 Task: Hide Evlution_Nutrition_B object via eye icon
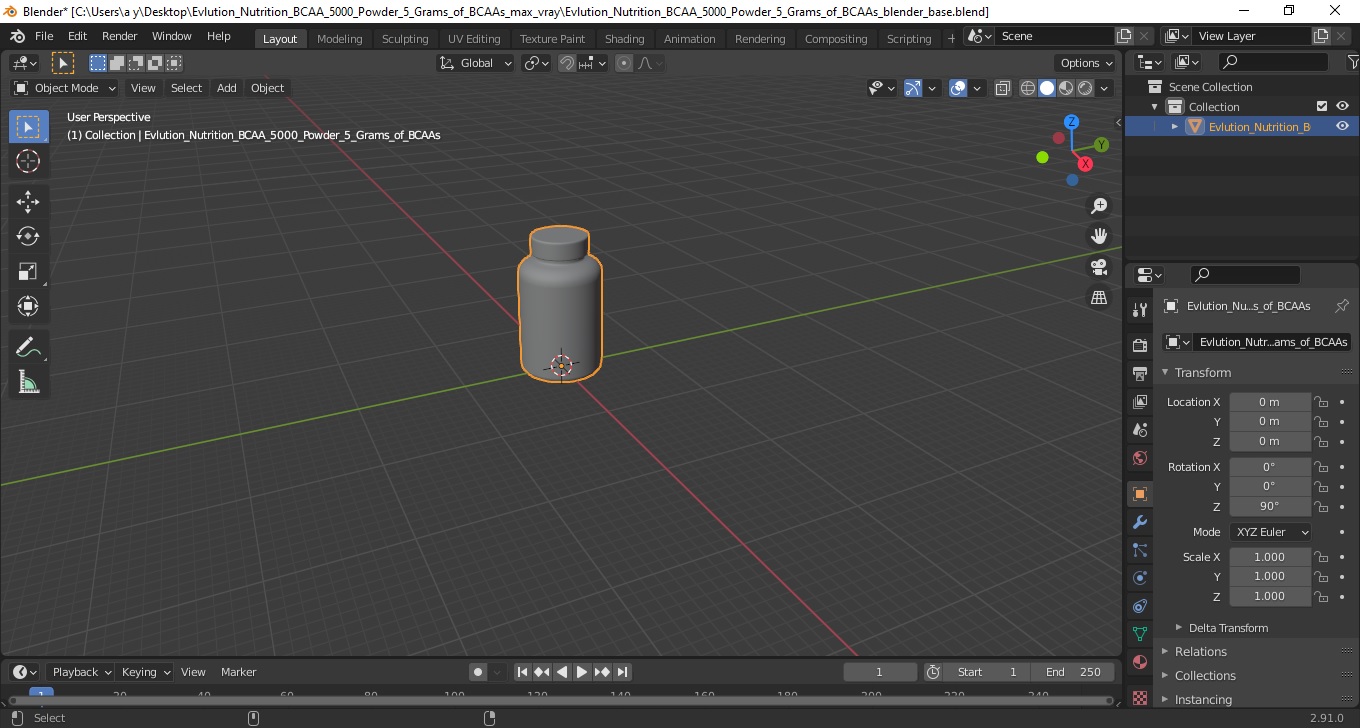[1343, 126]
